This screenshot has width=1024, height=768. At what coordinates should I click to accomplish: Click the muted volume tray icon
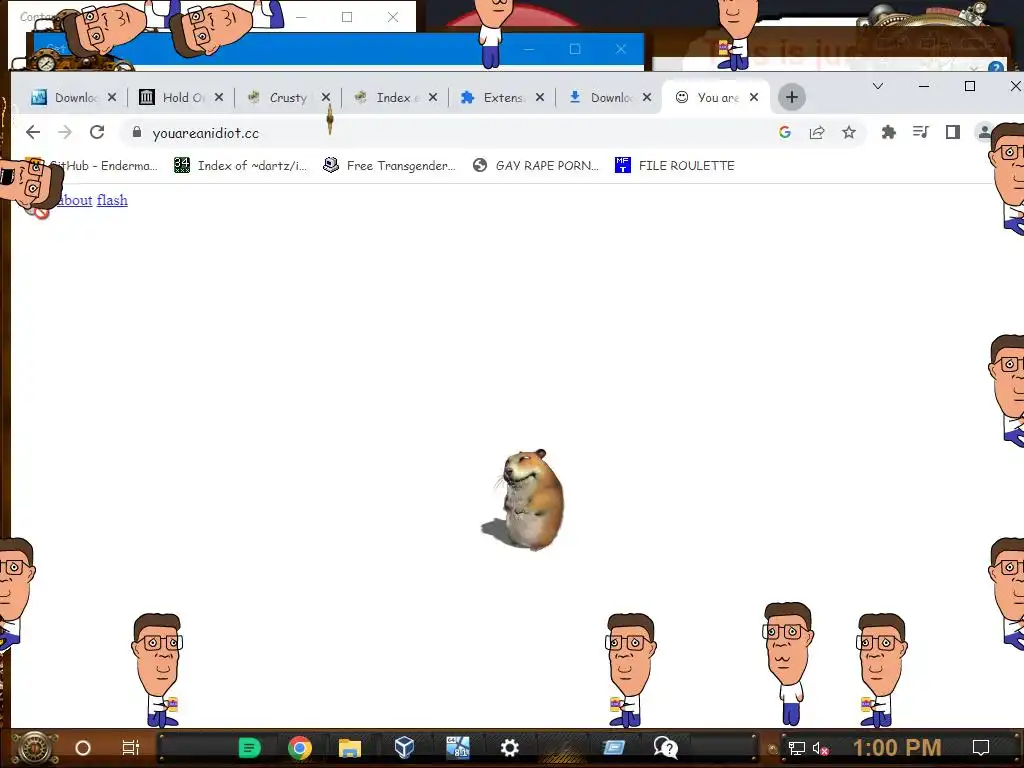[820, 748]
